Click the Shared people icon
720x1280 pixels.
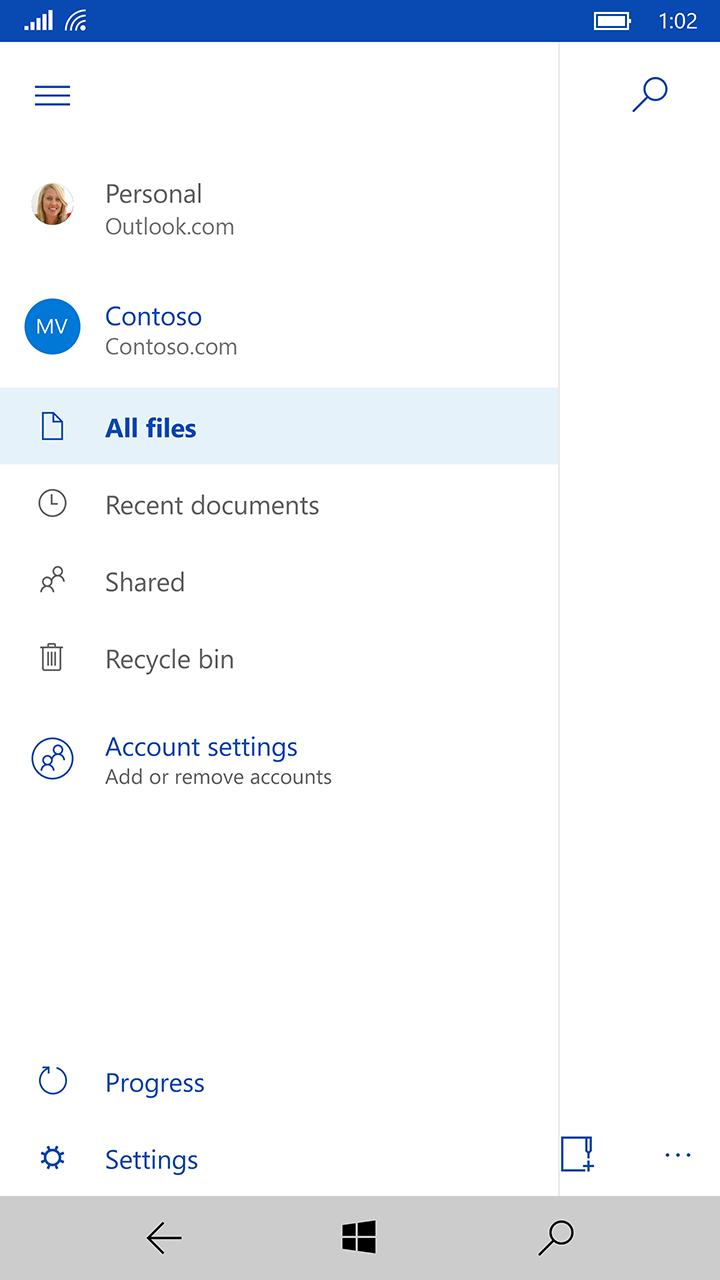tap(52, 580)
